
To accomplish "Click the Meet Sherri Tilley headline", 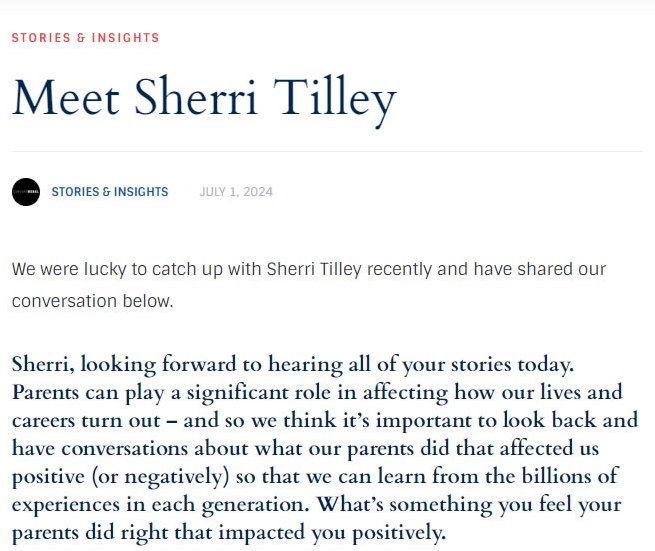I will click(204, 99).
